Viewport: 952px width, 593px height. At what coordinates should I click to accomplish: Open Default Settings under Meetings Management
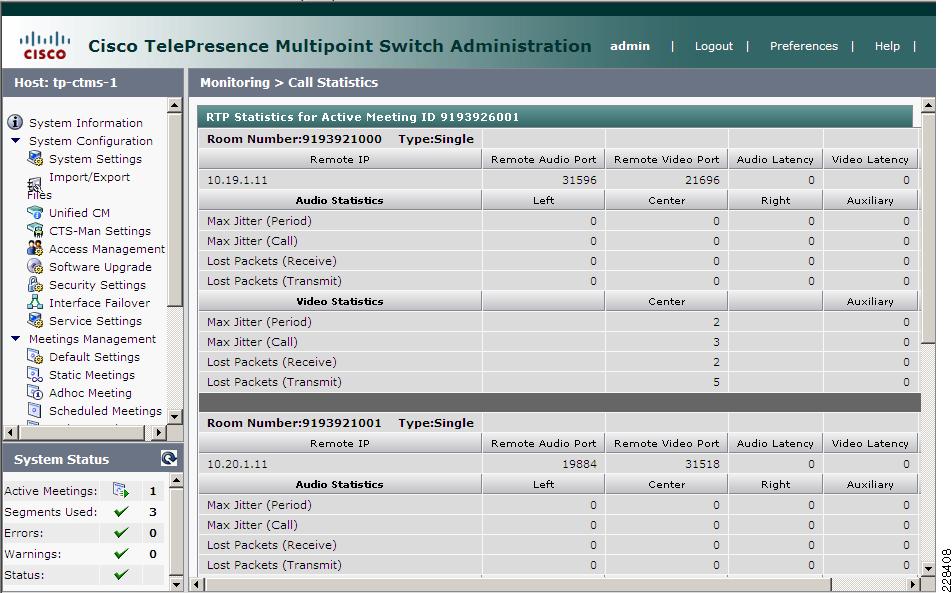pyautogui.click(x=94, y=357)
